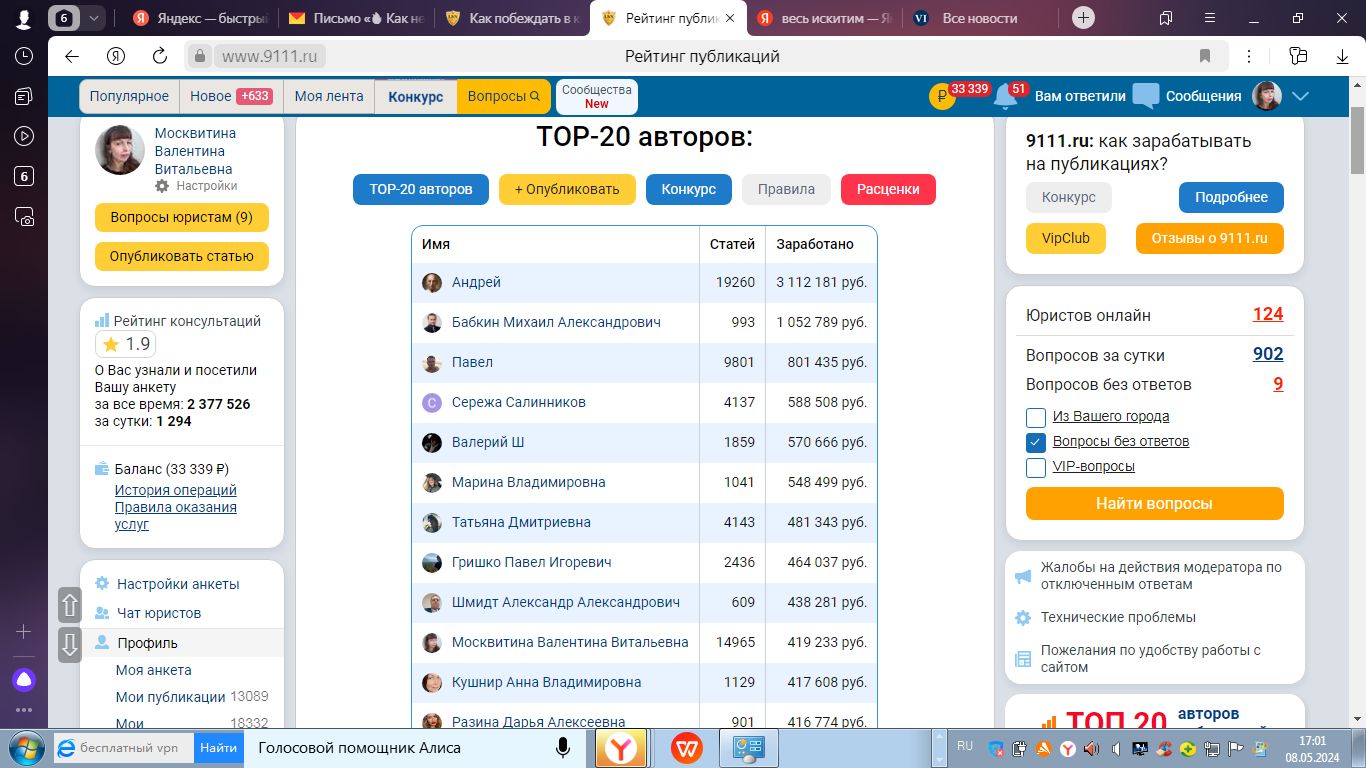Image resolution: width=1366 pixels, height=768 pixels.
Task: Switch to the 'Популярное' tab
Action: [x=129, y=97]
